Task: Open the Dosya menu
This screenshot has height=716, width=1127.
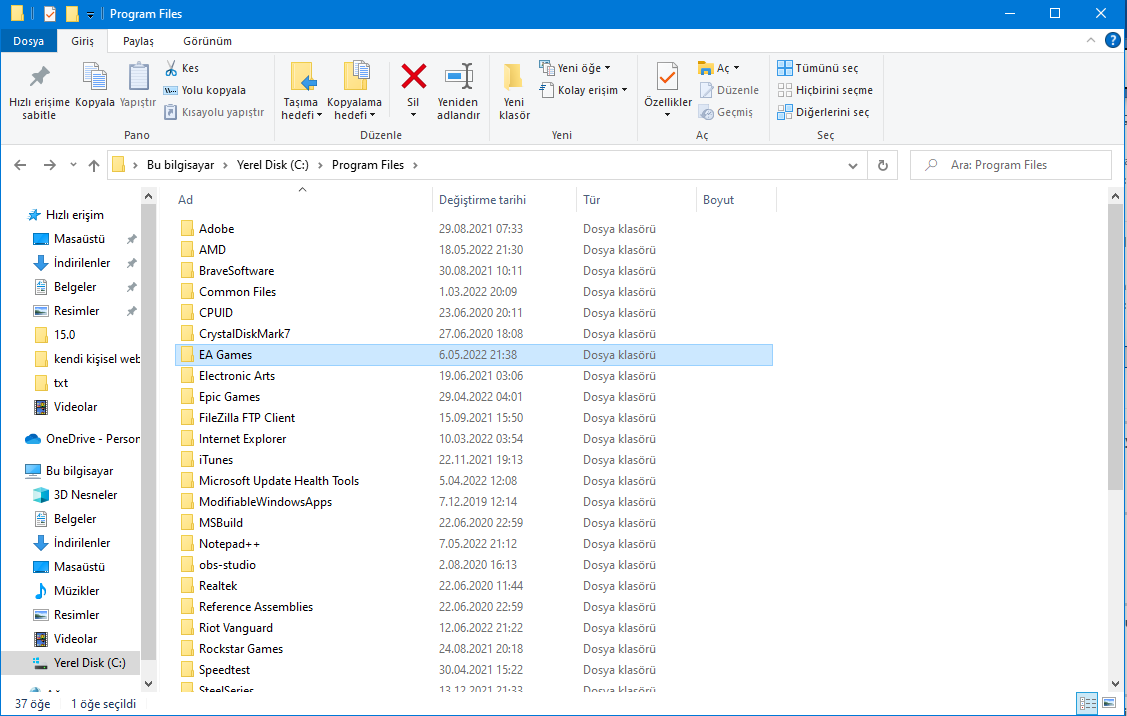Action: tap(28, 41)
